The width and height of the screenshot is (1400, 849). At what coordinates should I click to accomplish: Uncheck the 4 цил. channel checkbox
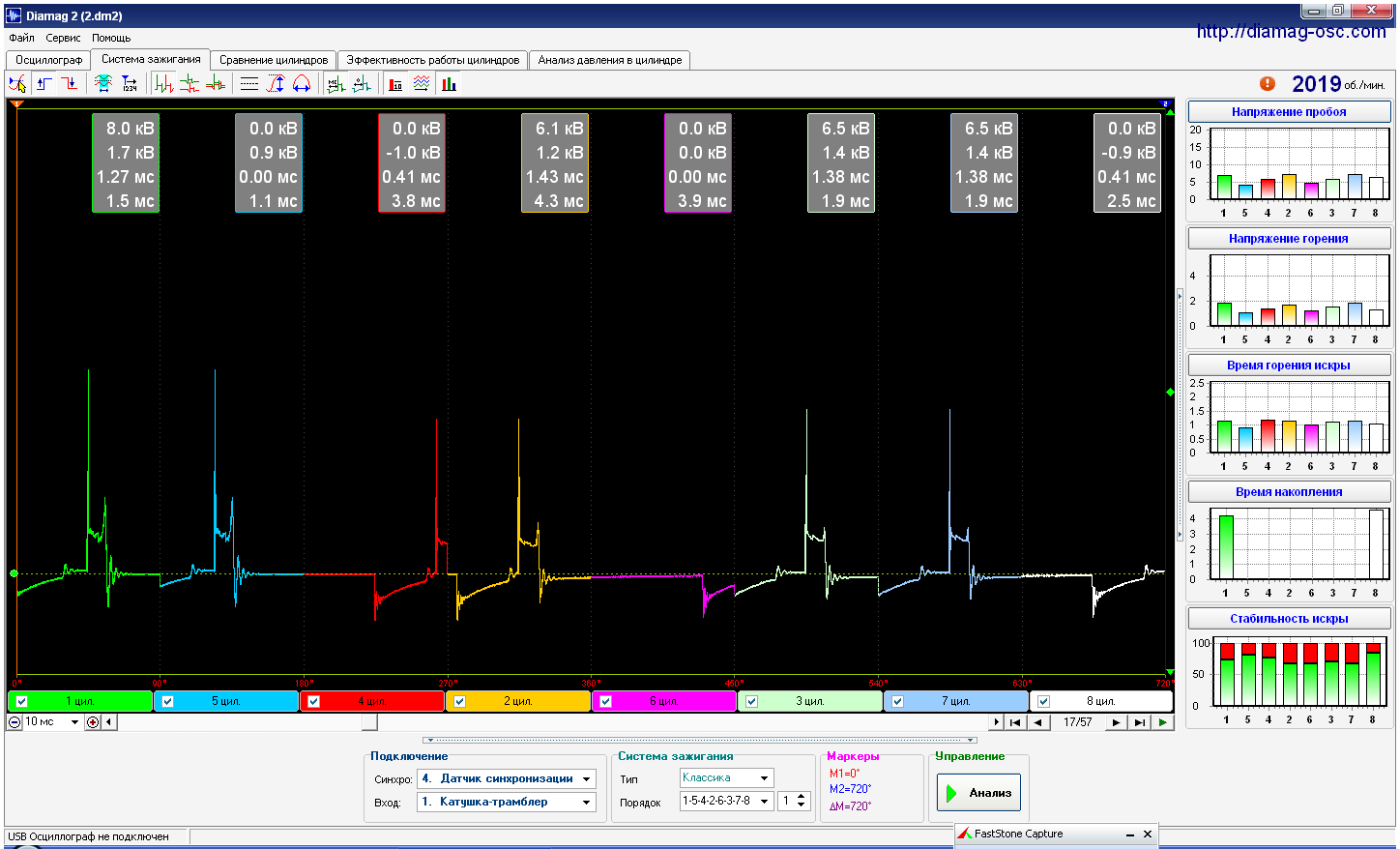click(314, 701)
